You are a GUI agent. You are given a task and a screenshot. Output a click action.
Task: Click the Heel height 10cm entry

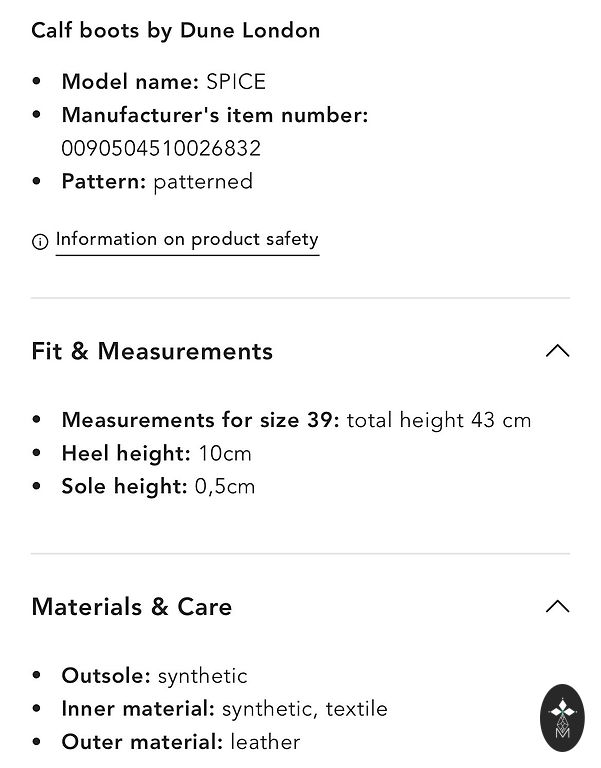(x=157, y=453)
